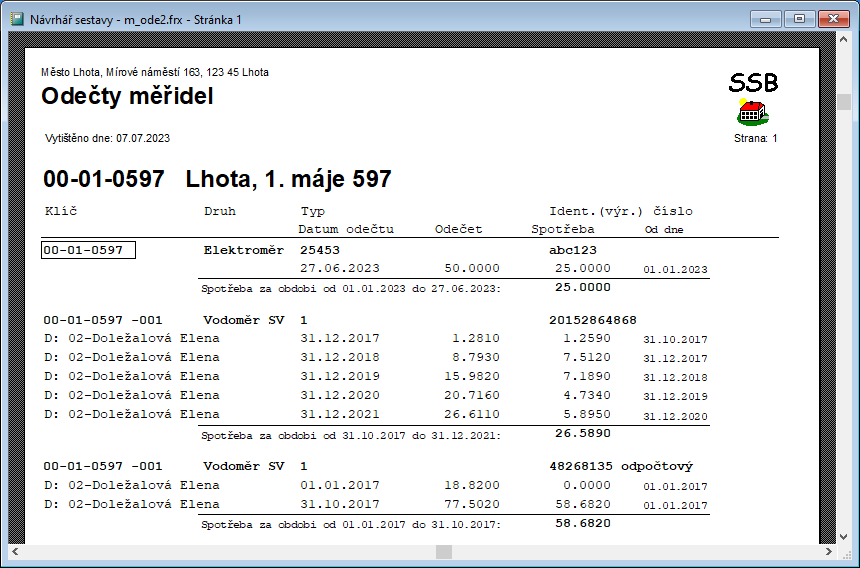Click the report title Odečty měřidel

pyautogui.click(x=127, y=97)
